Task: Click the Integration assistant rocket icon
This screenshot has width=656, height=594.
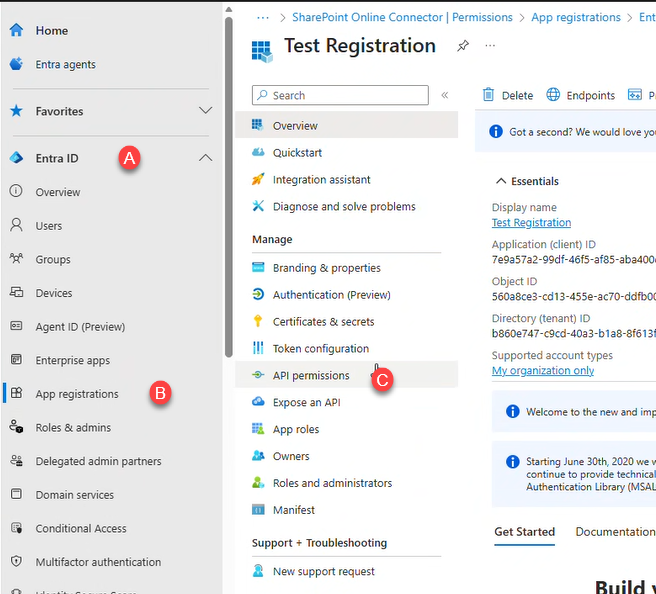Action: (258, 180)
